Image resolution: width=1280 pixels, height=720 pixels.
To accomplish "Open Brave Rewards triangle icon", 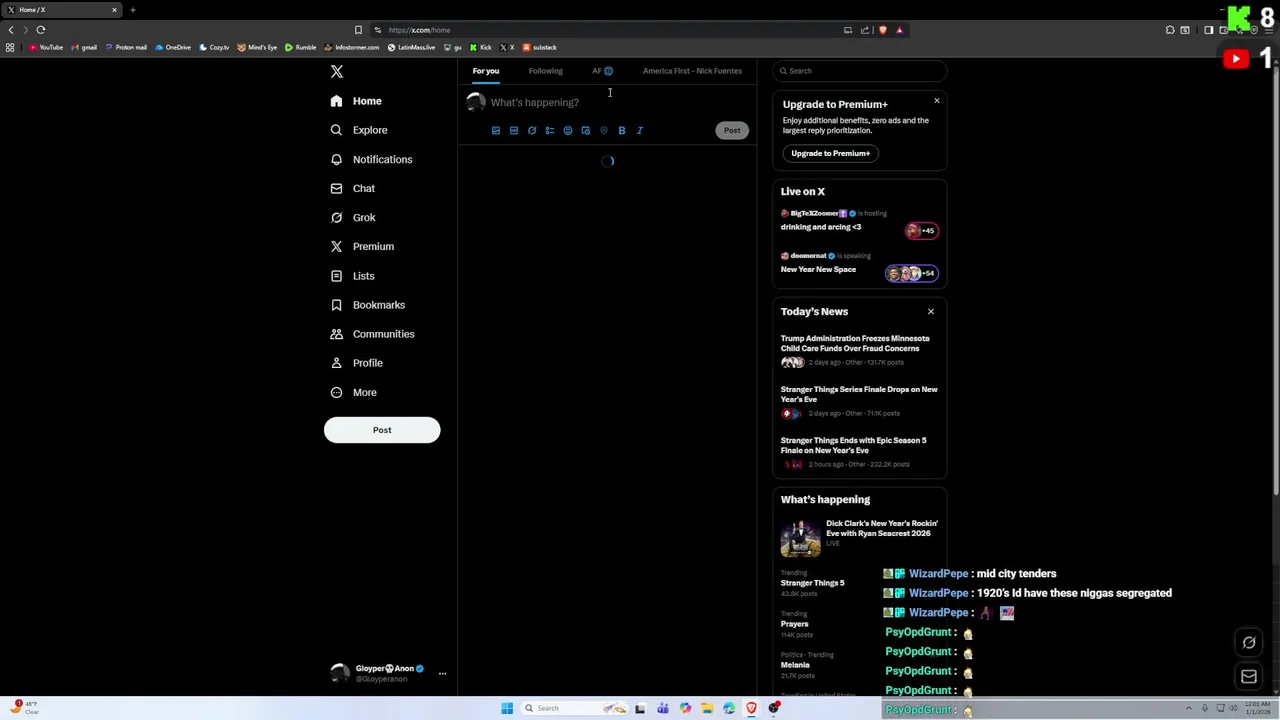I will [899, 30].
